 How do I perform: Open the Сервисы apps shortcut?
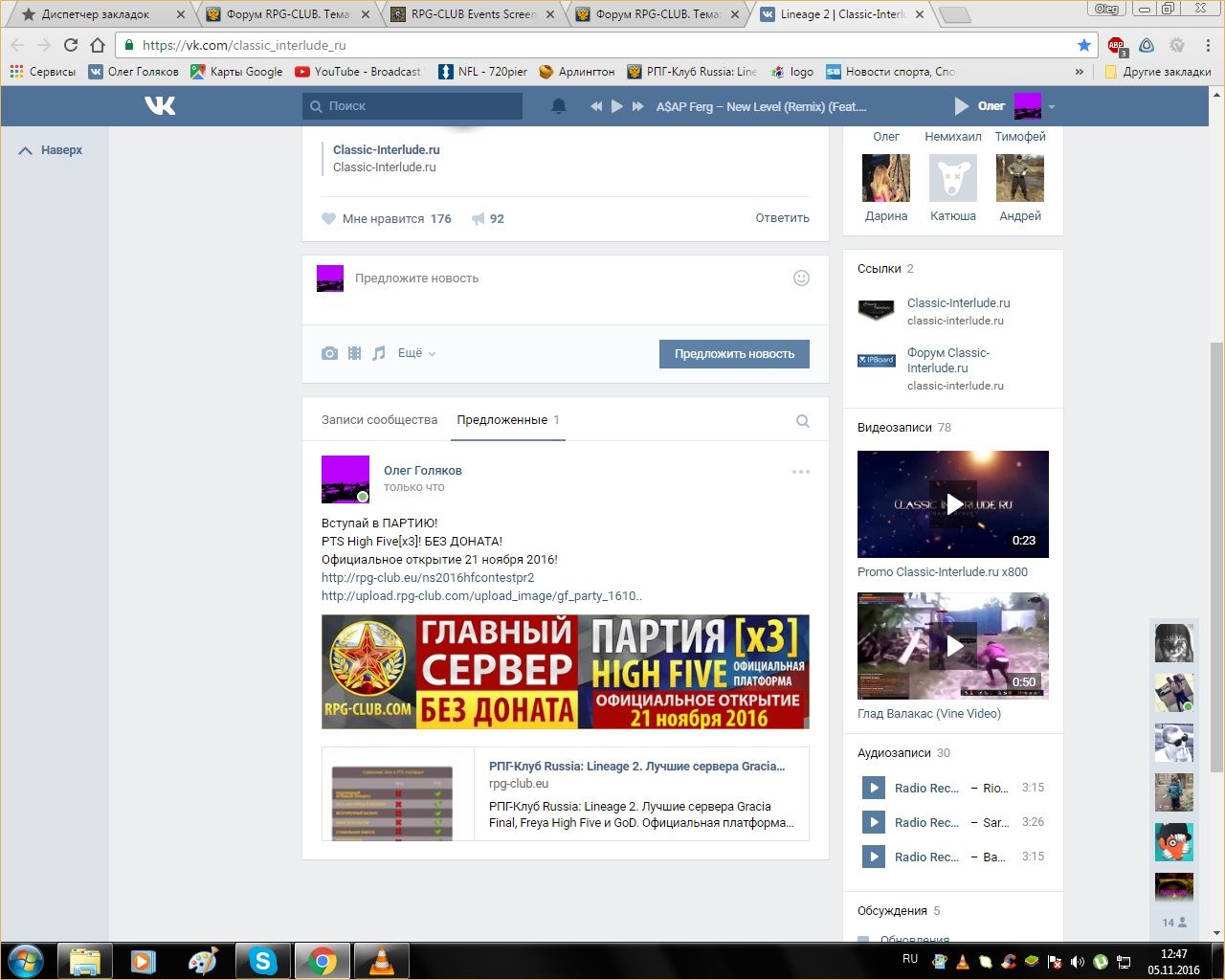click(42, 72)
